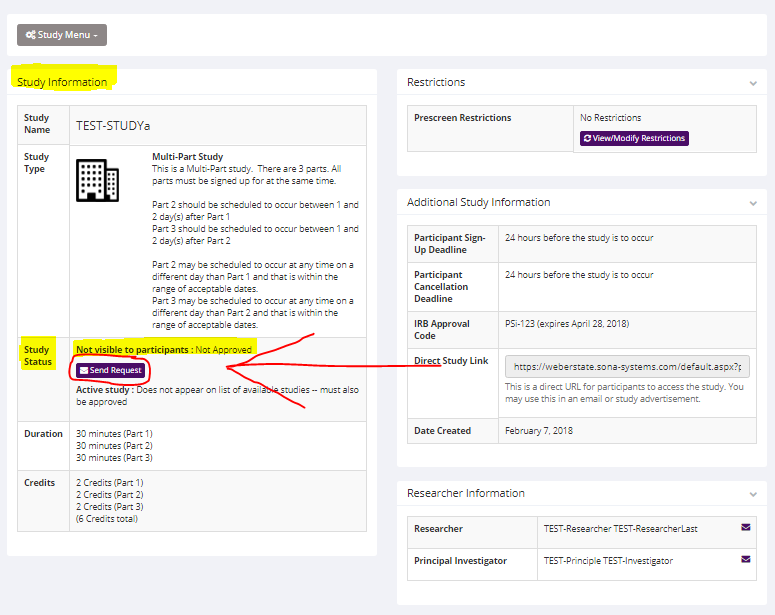Click the Direct Study Link URL field
The image size is (775, 615).
626,366
